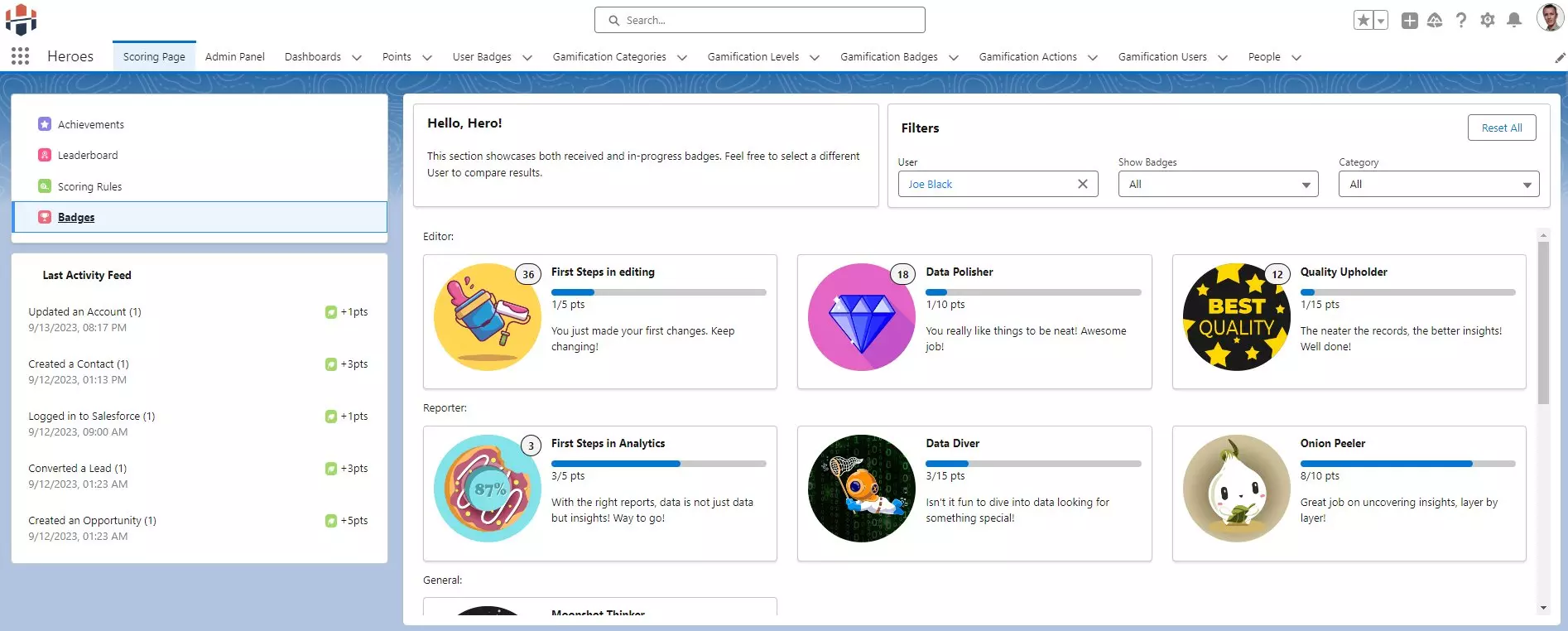Click the Heroes app logo
The image size is (1568, 631).
click(x=22, y=20)
